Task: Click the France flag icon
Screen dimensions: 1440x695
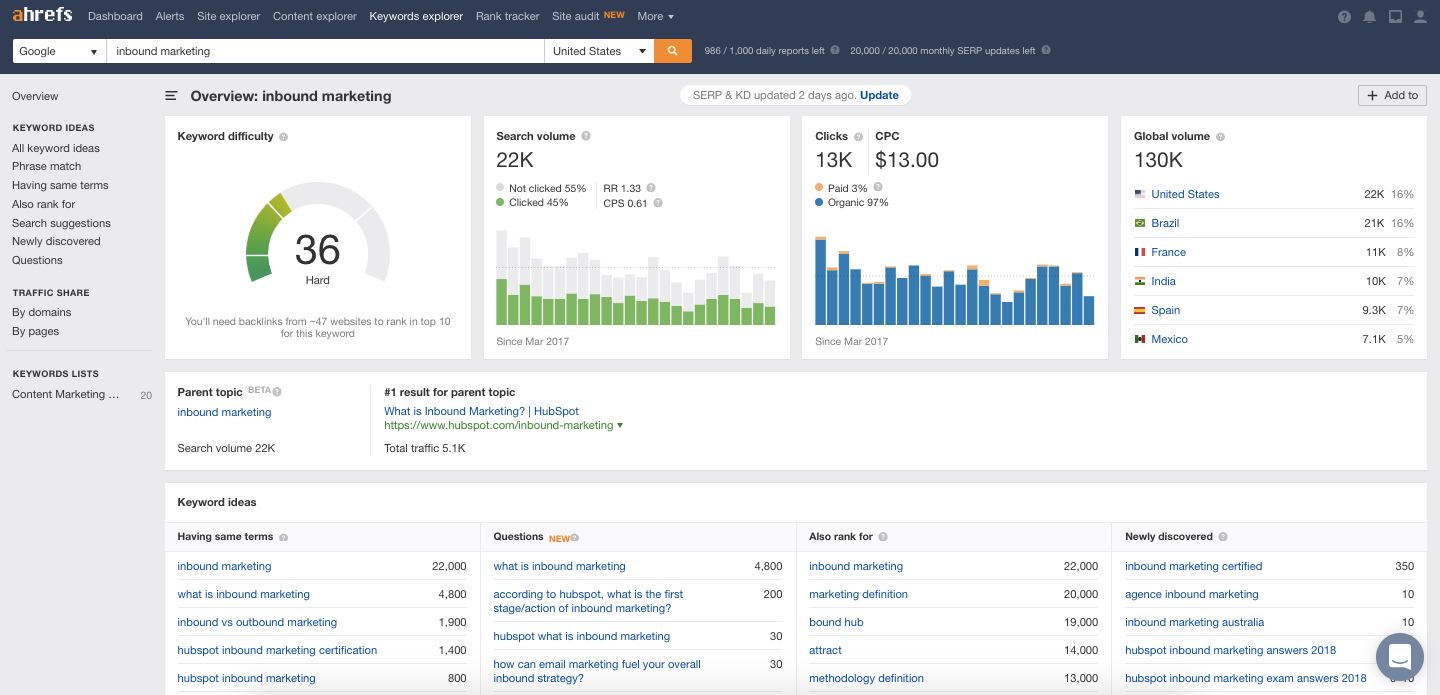Action: [1140, 252]
